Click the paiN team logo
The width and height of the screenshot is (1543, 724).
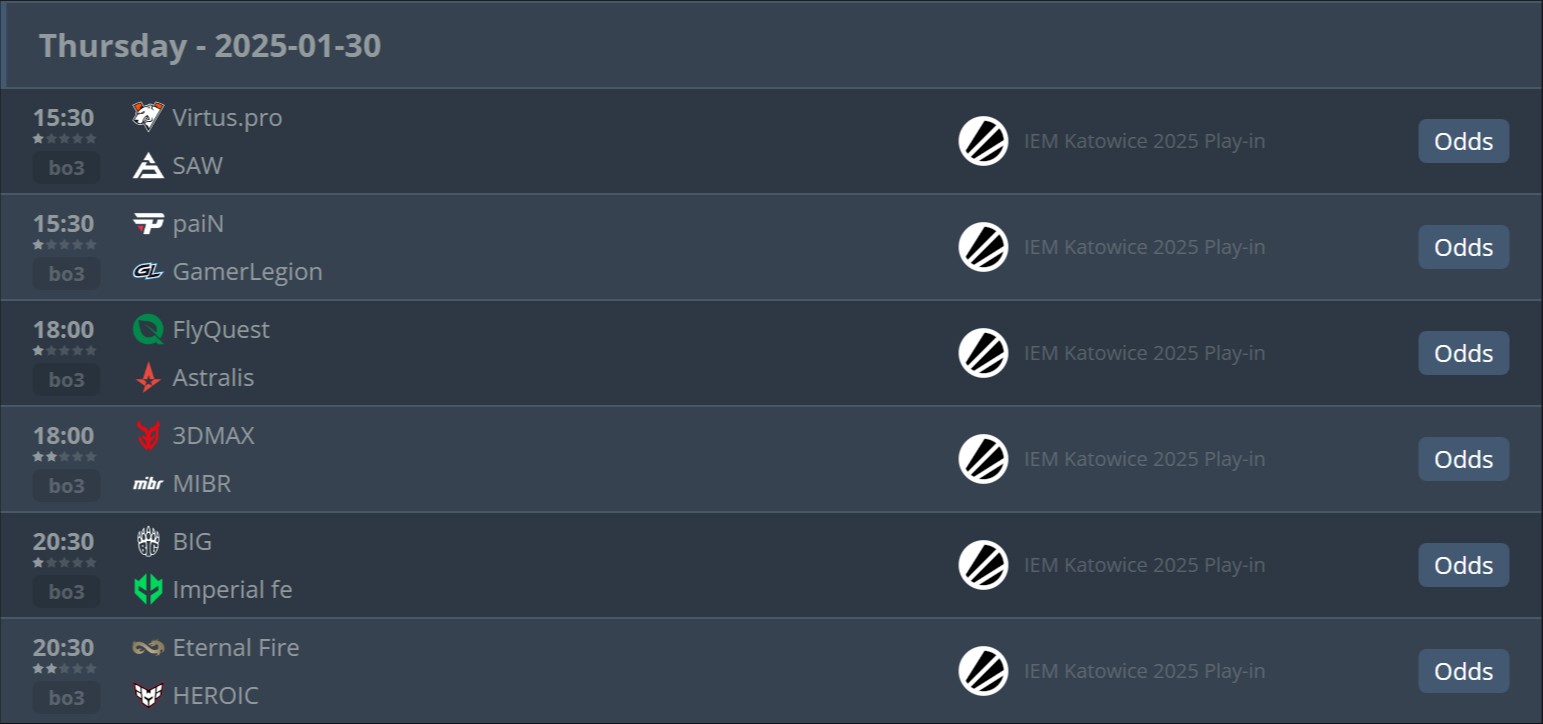click(x=148, y=223)
